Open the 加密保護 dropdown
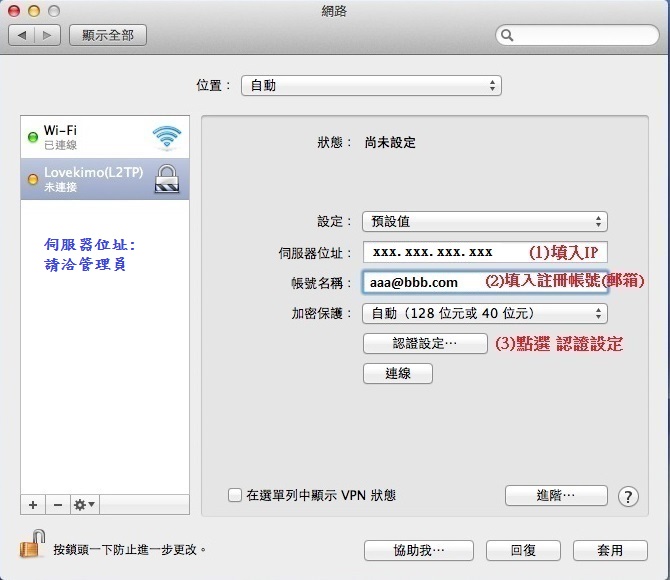 point(485,313)
